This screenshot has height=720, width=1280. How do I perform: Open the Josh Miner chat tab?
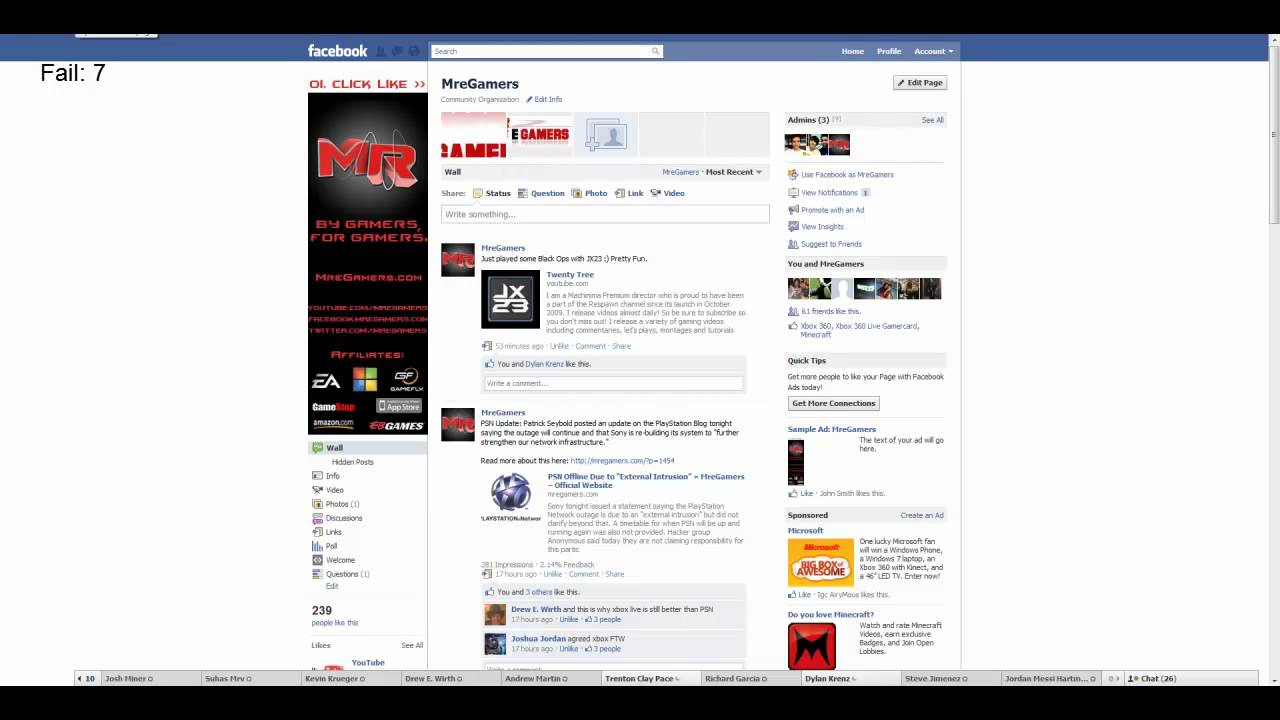coord(150,678)
